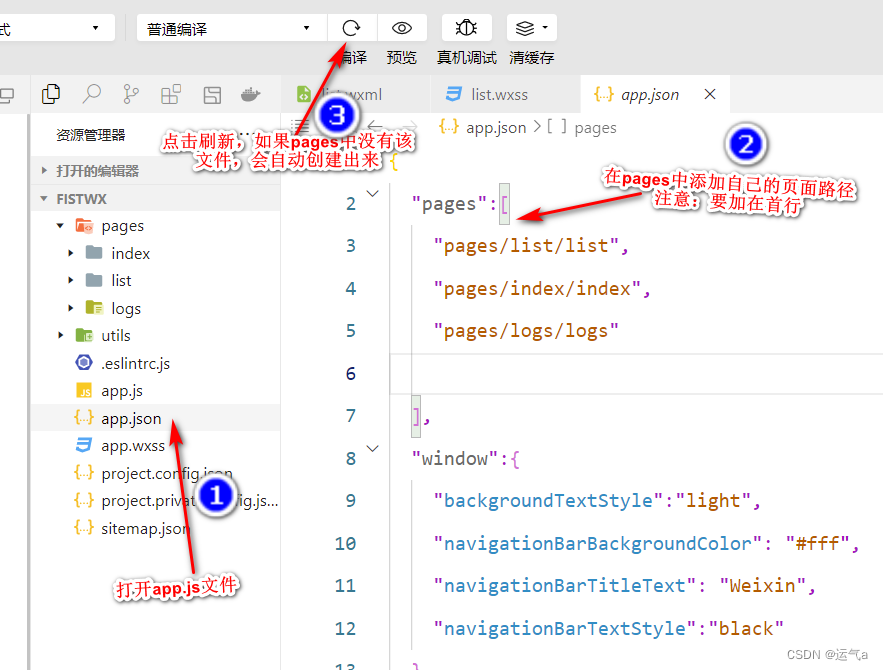
Task: Fold the window object at line 8
Action: point(373,449)
